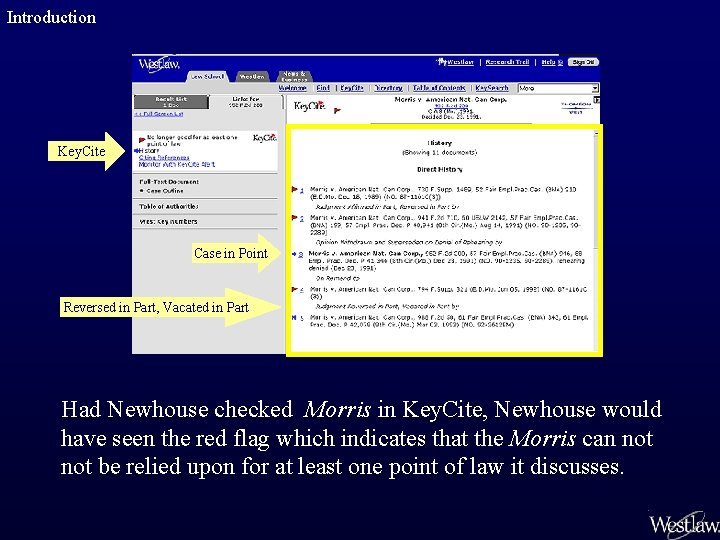720x540 pixels.
Task: Click the 'Direct History' heading text
Action: tap(439, 169)
